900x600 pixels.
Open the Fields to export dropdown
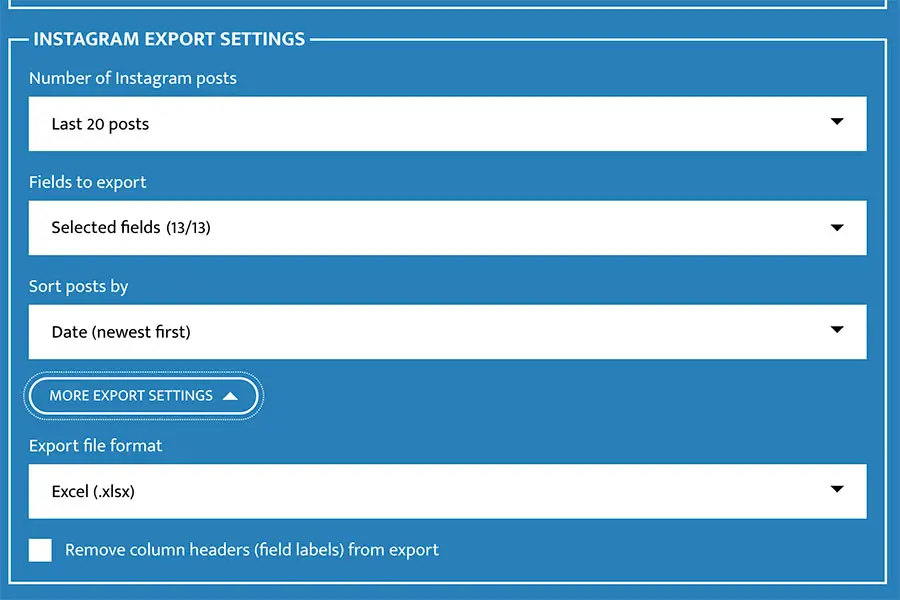tap(448, 227)
